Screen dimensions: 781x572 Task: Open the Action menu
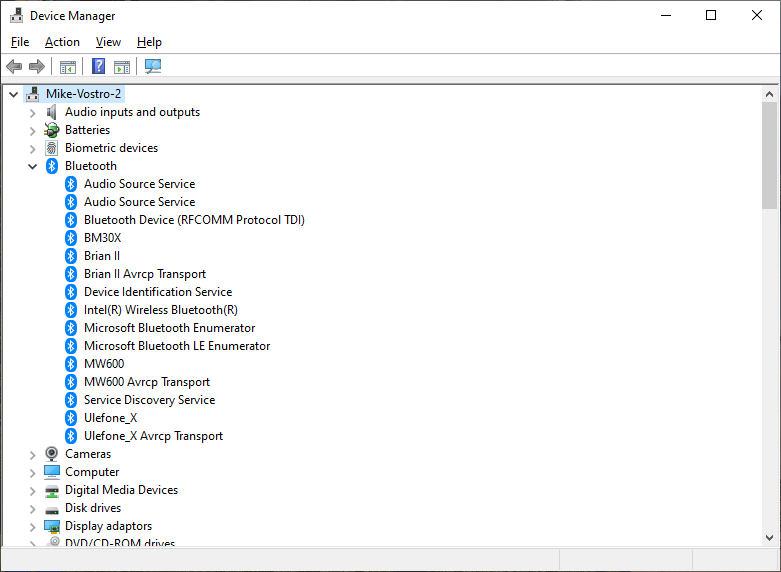(62, 42)
